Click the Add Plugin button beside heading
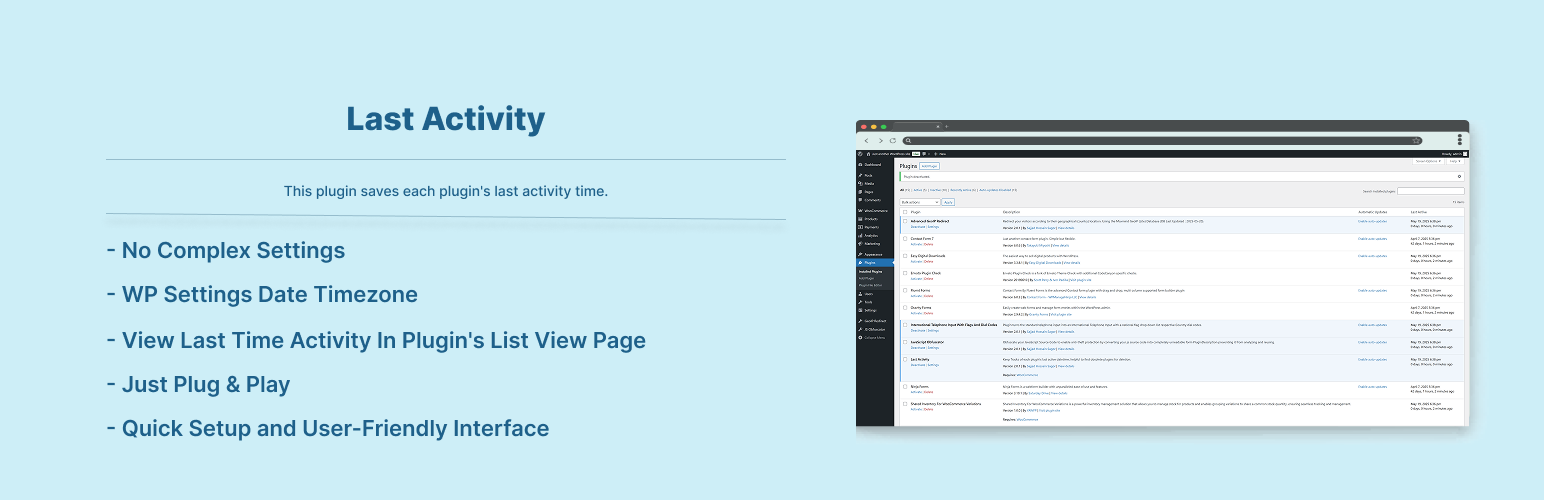This screenshot has width=1544, height=500. click(x=929, y=166)
